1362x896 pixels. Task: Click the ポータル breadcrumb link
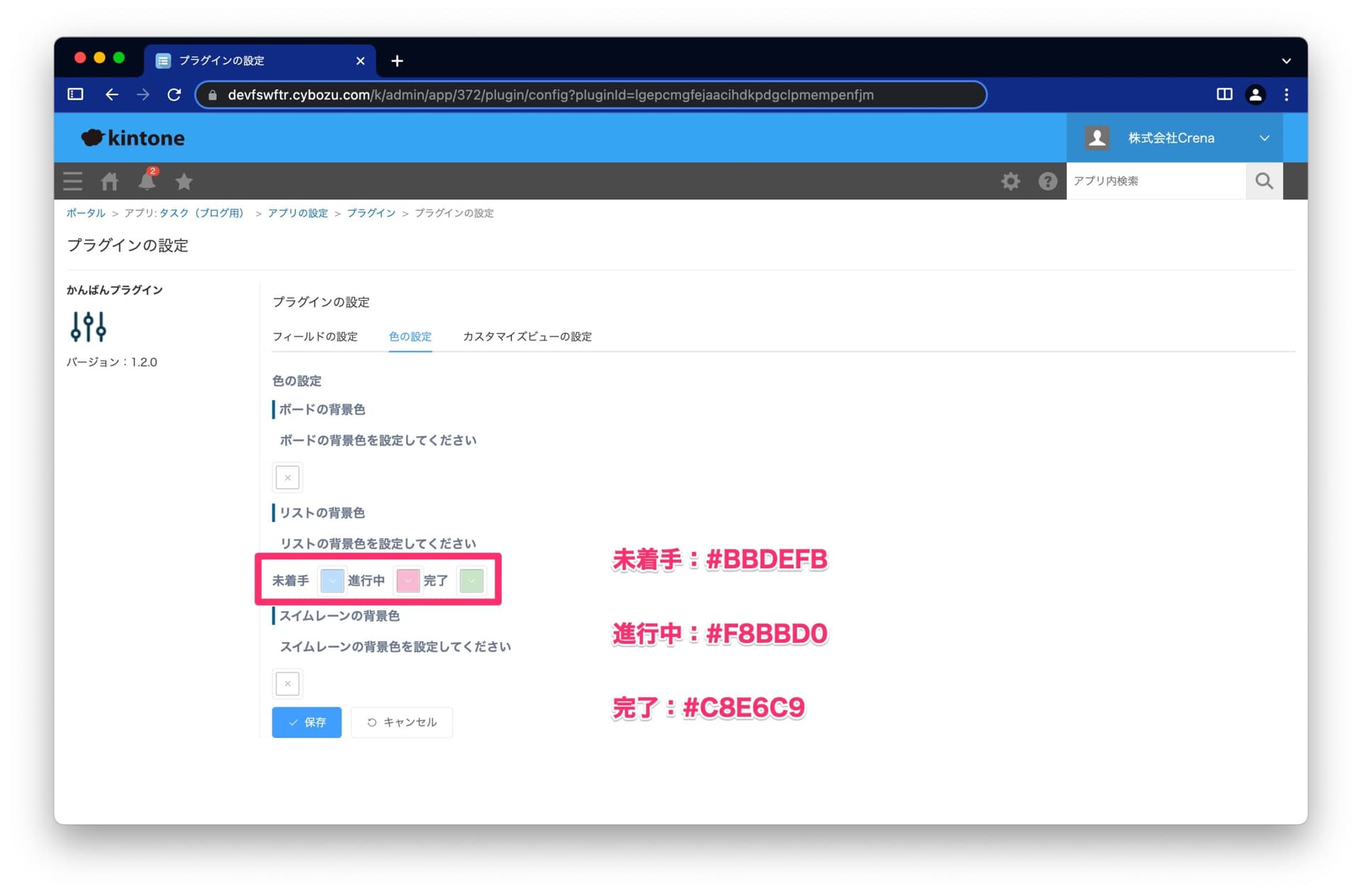[x=86, y=213]
